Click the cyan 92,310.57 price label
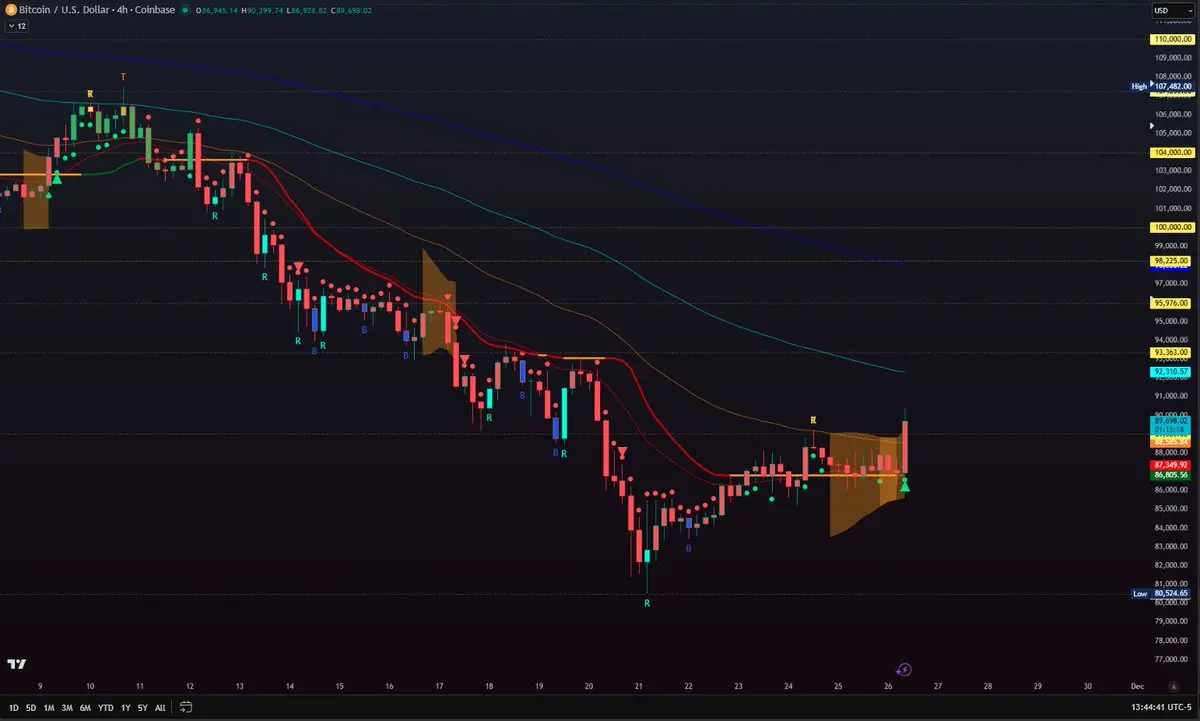 click(x=1169, y=371)
